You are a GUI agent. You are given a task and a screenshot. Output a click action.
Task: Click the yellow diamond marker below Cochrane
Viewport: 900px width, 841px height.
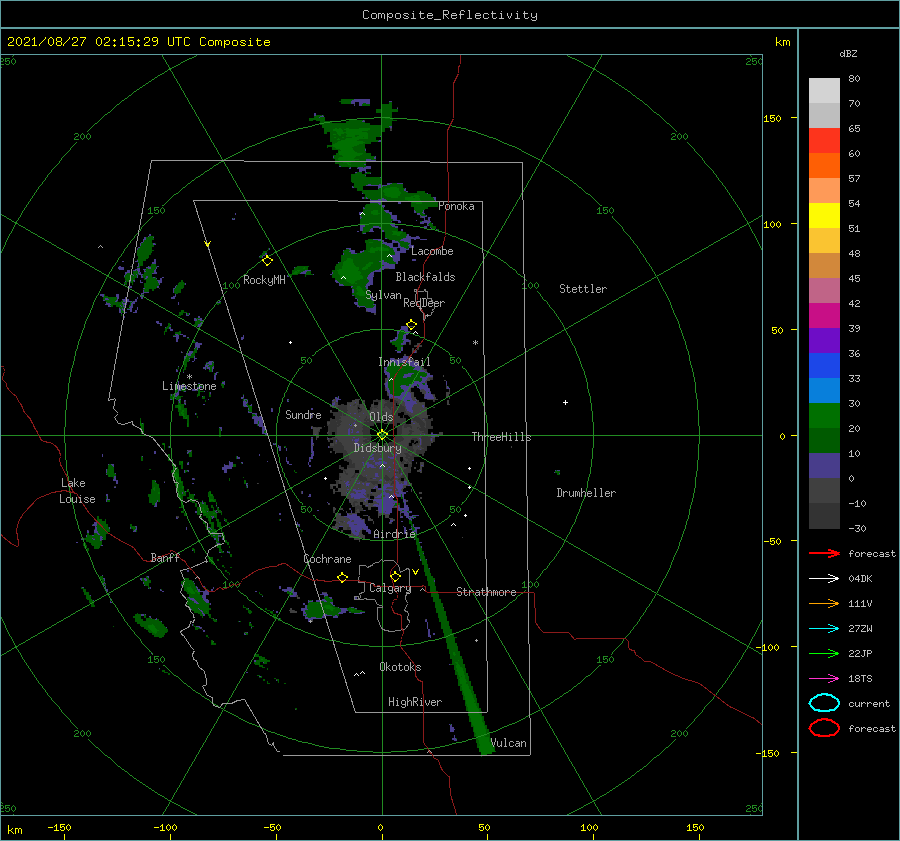coord(343,577)
